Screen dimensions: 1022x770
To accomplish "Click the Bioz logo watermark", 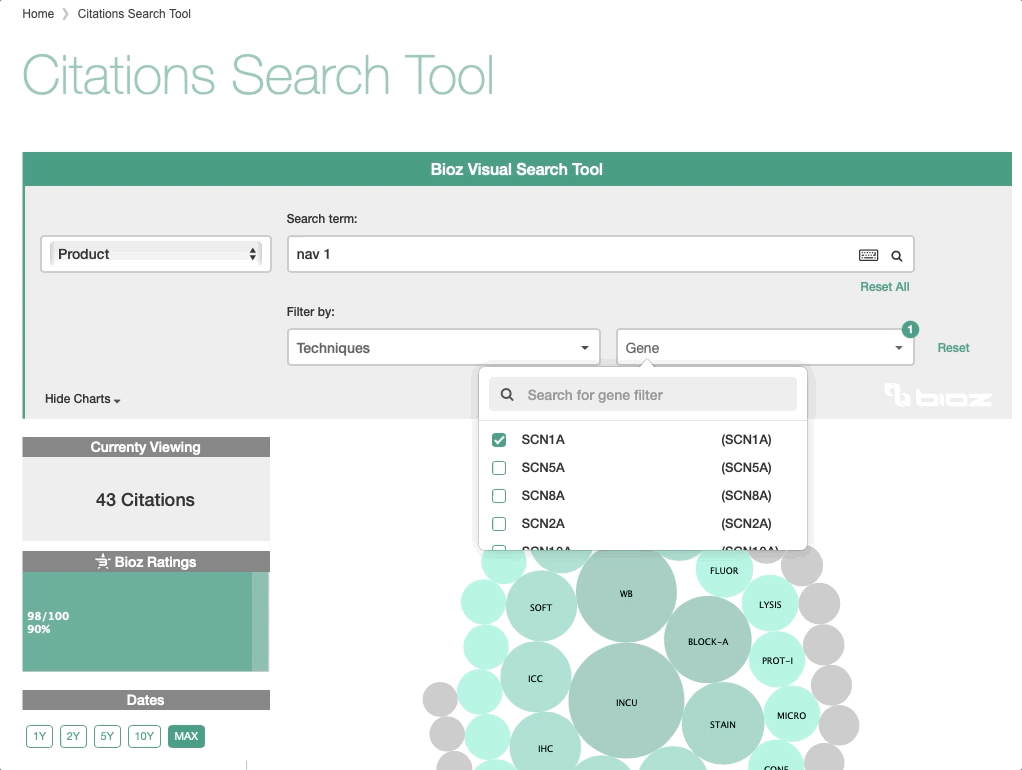I will 937,396.
